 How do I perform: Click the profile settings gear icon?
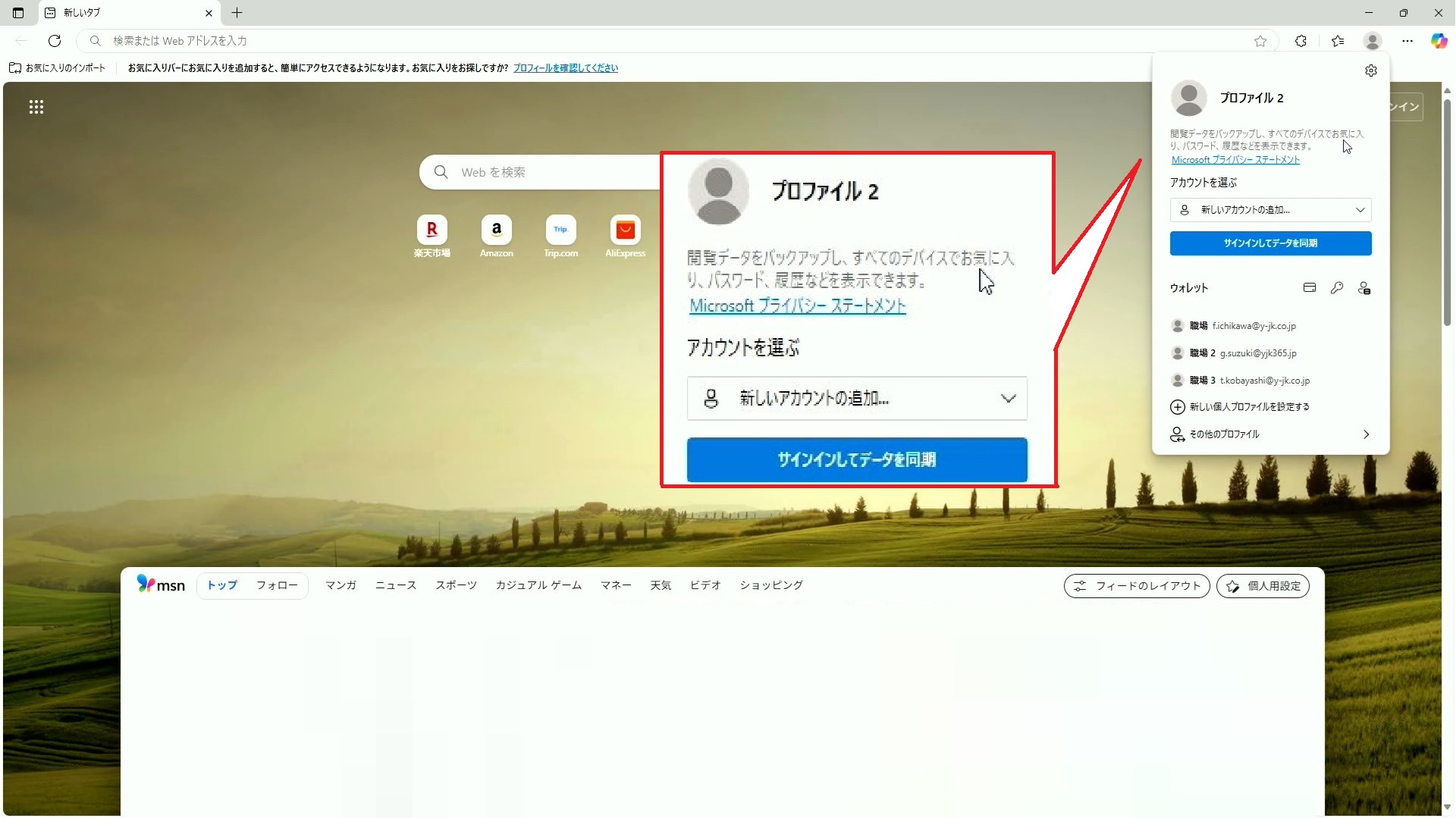tap(1370, 71)
